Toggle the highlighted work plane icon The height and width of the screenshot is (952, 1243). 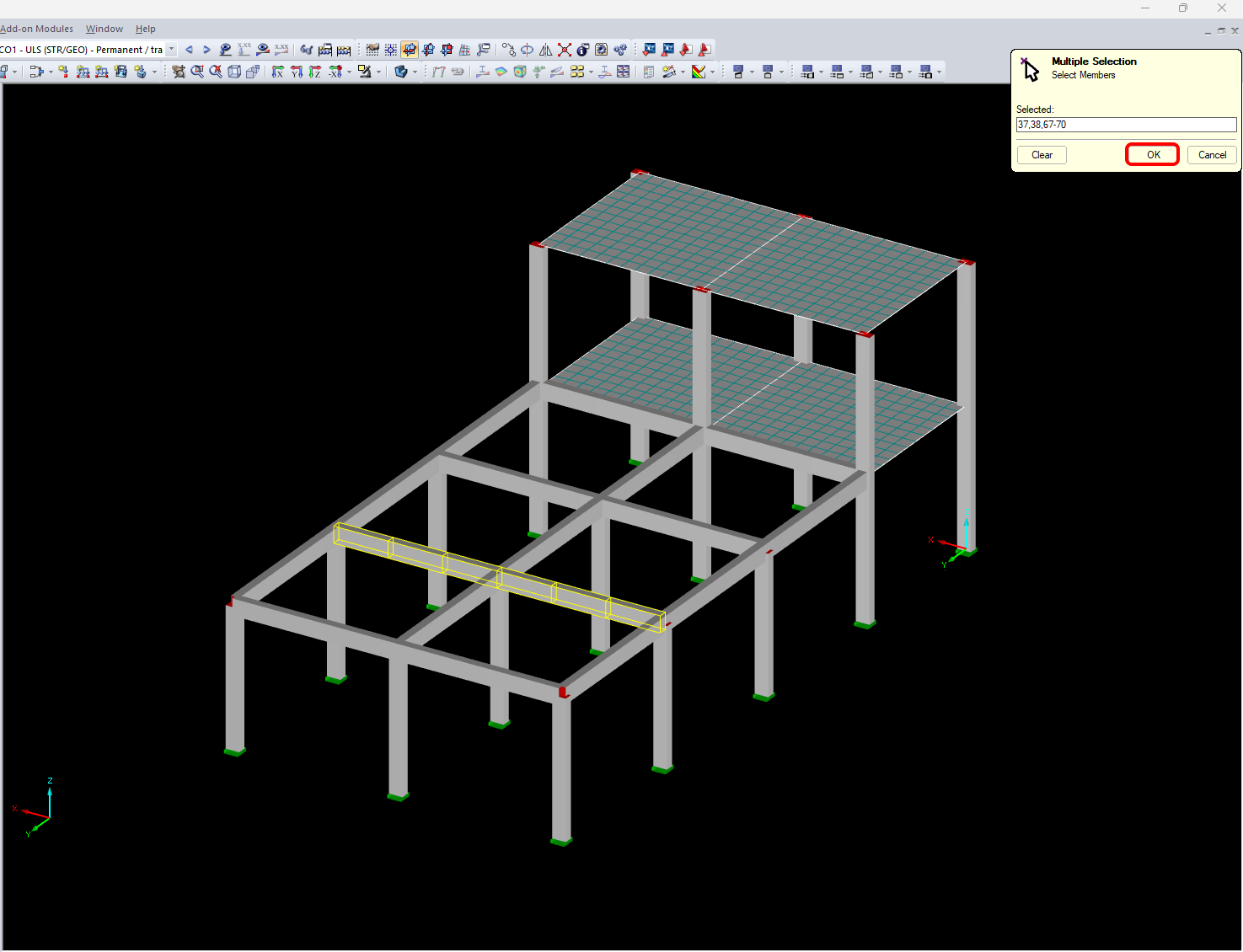410,50
